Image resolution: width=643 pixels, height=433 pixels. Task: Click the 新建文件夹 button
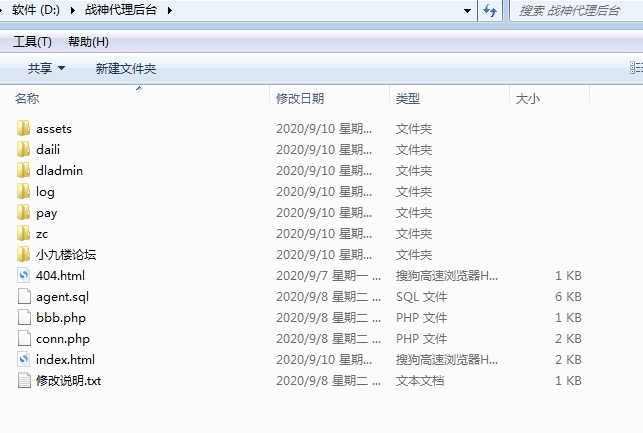[x=126, y=68]
